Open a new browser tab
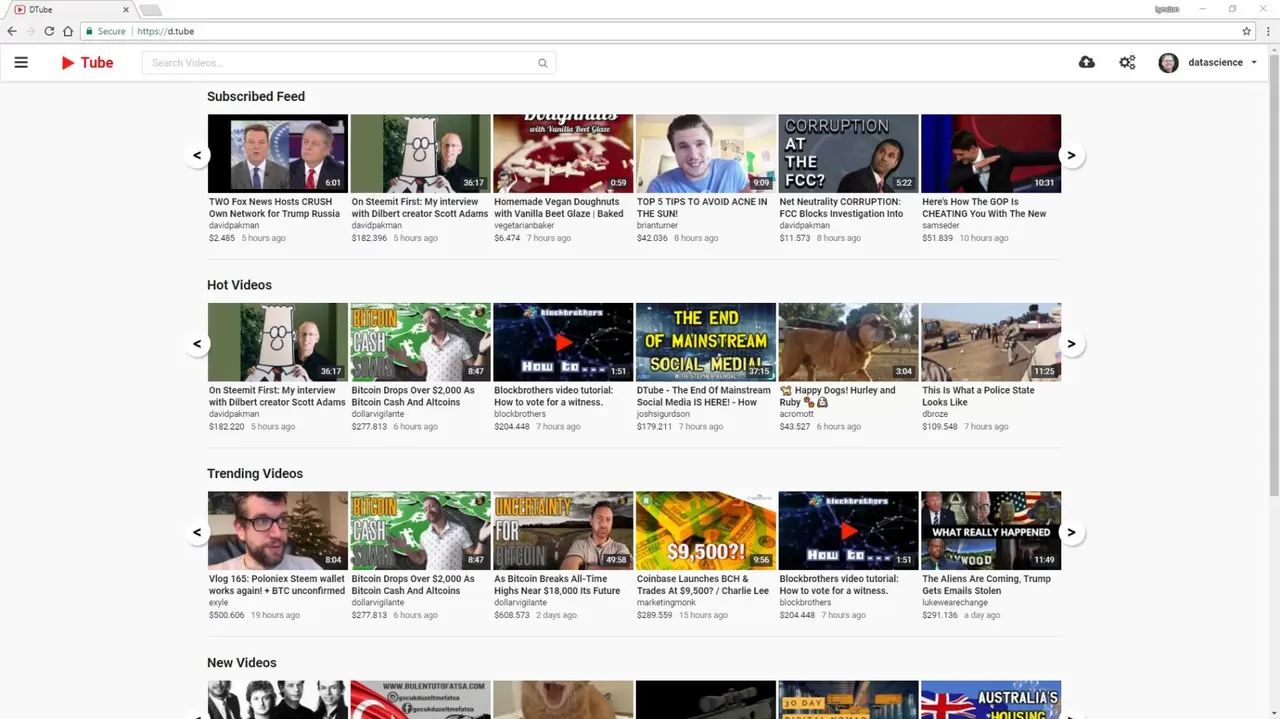The width and height of the screenshot is (1280, 719). (x=150, y=10)
